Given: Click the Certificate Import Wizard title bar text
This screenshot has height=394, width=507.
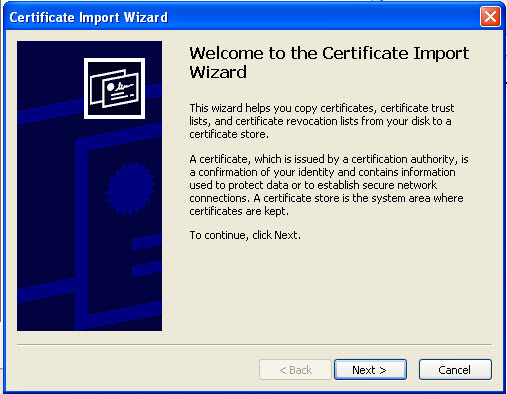Looking at the screenshot, I should pos(88,17).
